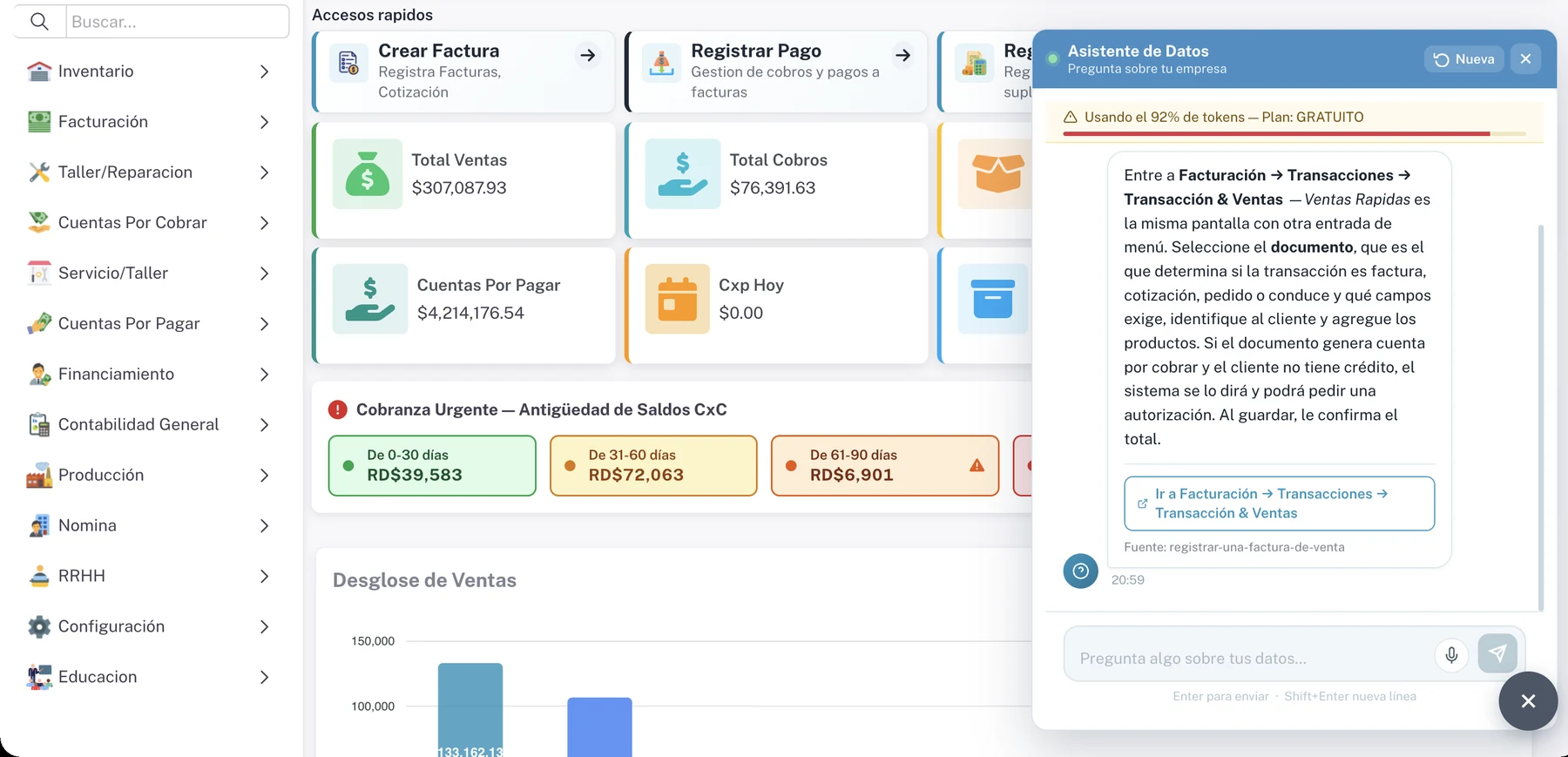The width and height of the screenshot is (1568, 757).
Task: Close the Asistente de Datos header
Action: pyautogui.click(x=1525, y=59)
